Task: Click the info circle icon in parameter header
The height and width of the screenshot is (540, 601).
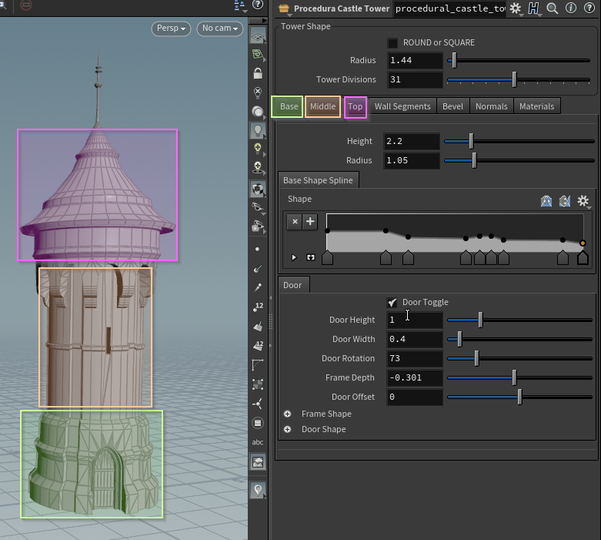Action: [x=571, y=8]
